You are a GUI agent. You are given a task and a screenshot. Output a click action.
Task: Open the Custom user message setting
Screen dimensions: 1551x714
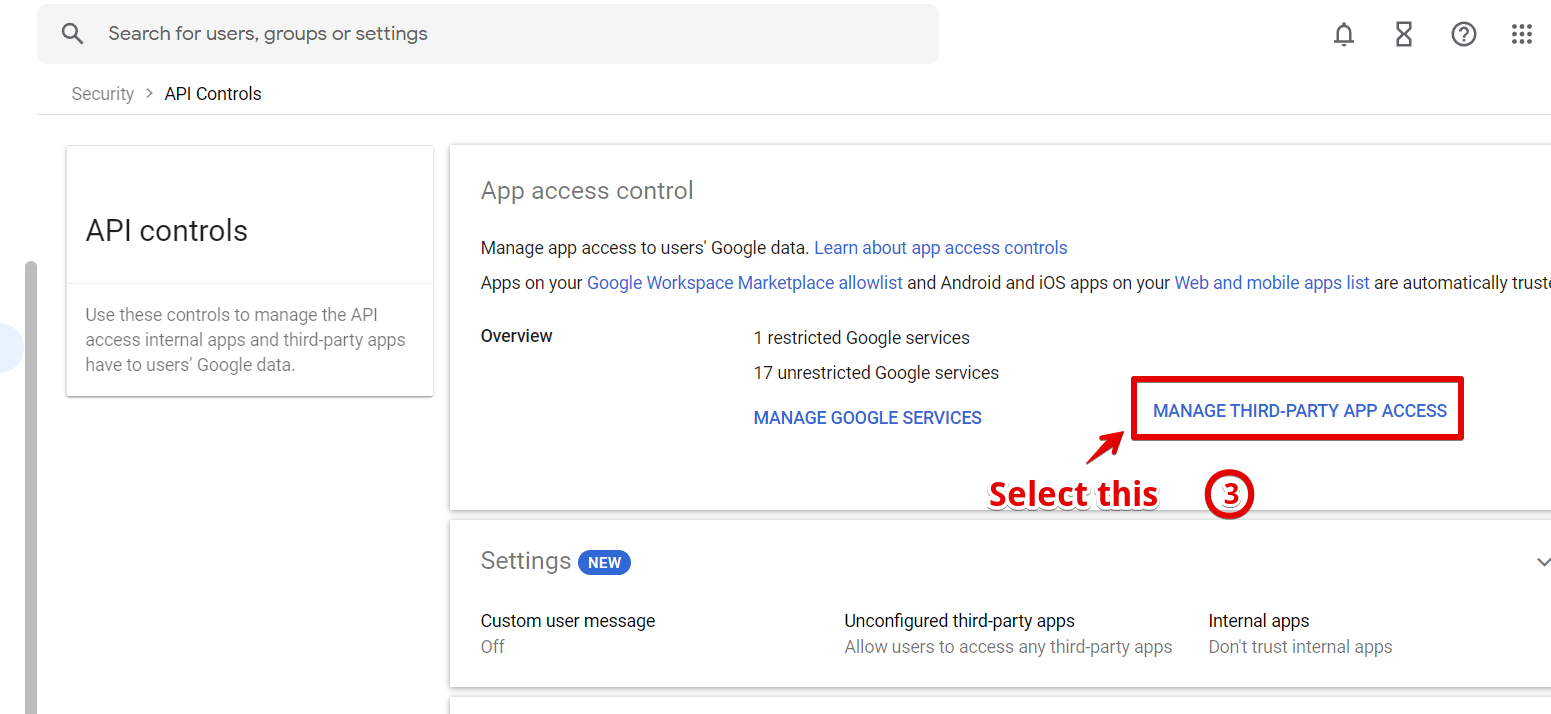[x=567, y=621]
